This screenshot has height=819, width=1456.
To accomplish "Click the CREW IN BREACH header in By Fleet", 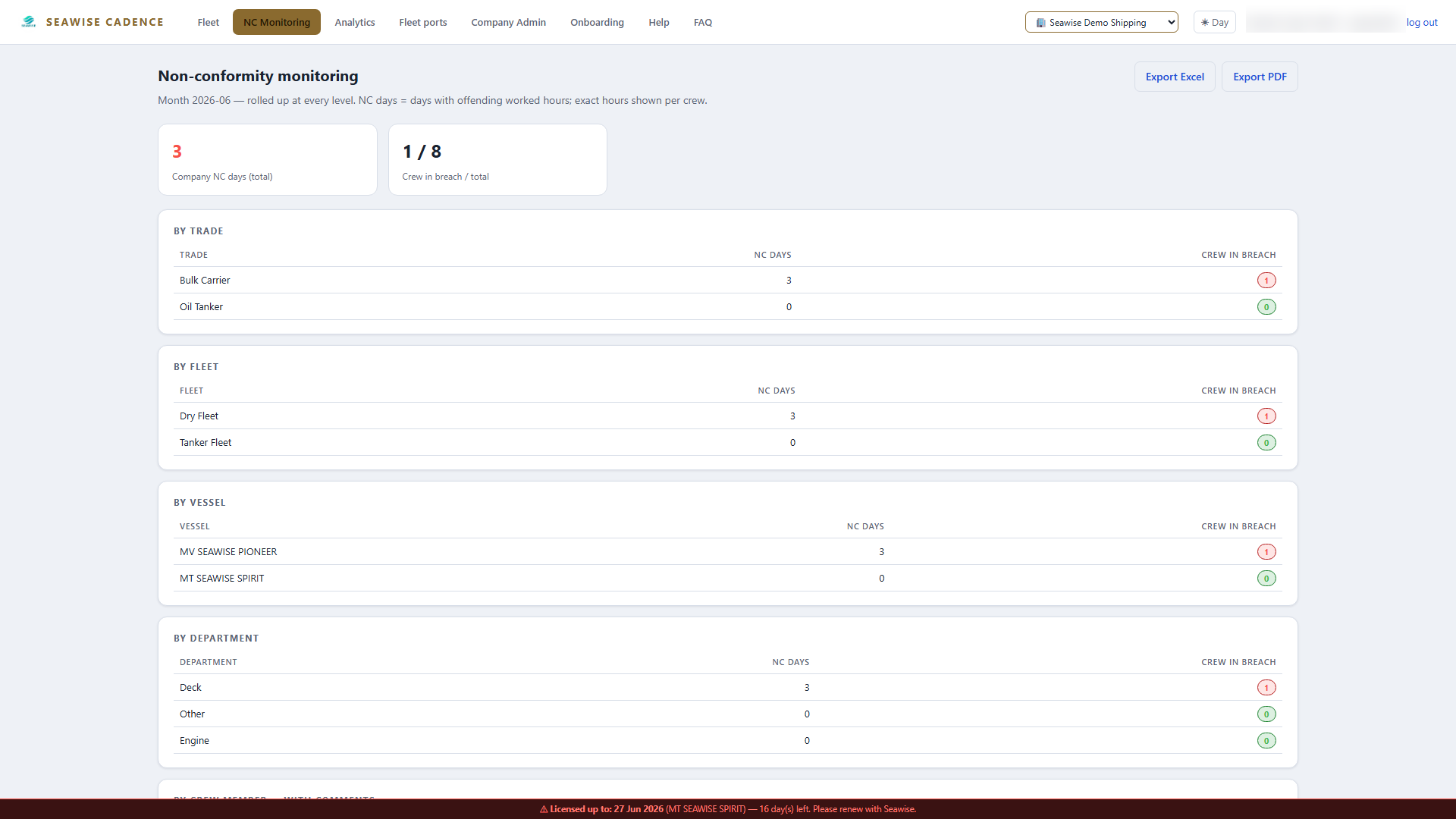I will [x=1238, y=391].
